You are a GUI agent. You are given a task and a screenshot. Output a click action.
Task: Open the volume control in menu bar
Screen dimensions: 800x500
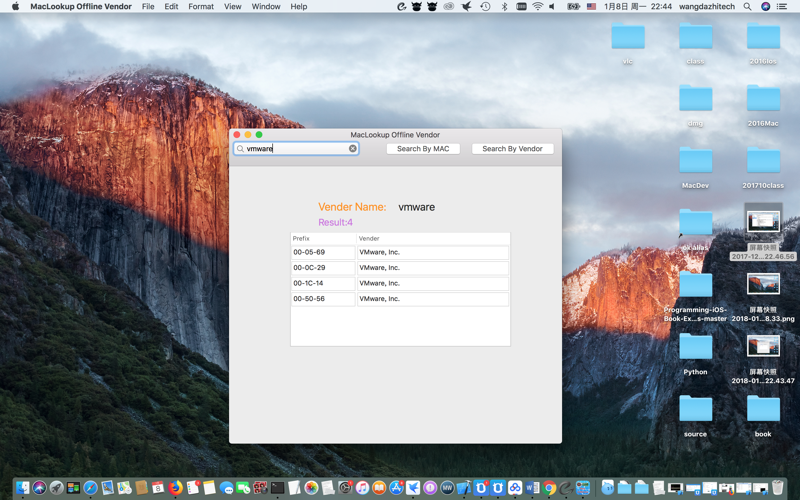(x=552, y=7)
